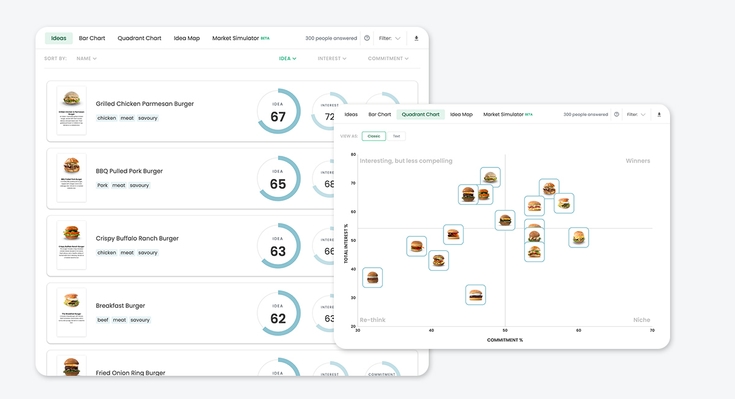Expand the Filter dropdown in Ideas panel

pos(390,38)
